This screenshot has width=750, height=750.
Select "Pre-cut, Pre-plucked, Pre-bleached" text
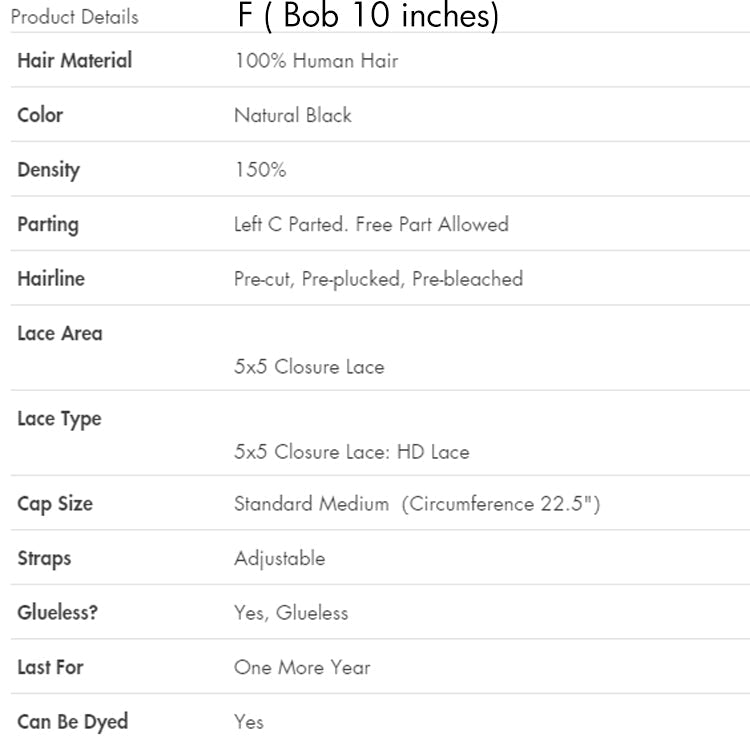[x=378, y=279]
